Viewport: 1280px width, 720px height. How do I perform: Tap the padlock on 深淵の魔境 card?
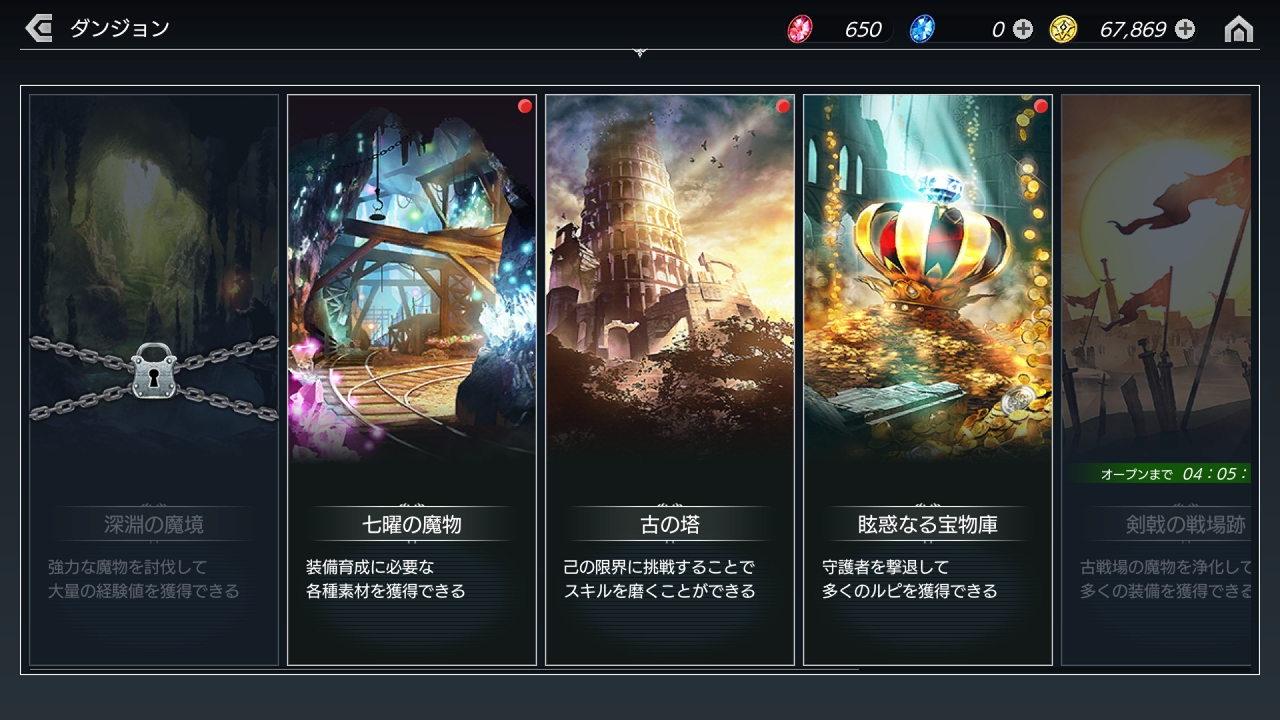click(154, 371)
